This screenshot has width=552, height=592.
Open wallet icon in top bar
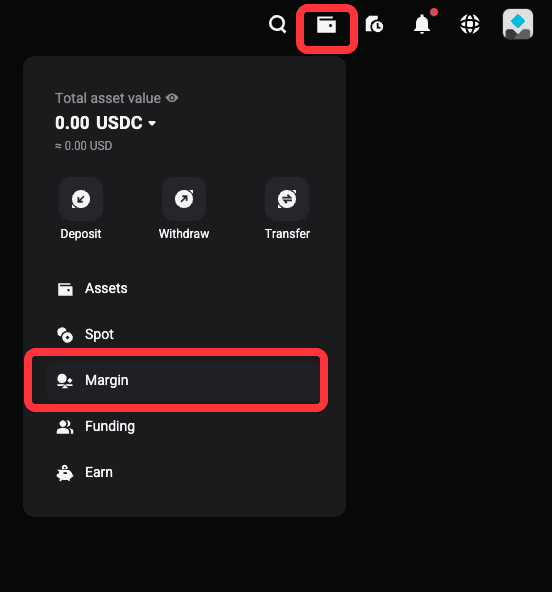327,25
